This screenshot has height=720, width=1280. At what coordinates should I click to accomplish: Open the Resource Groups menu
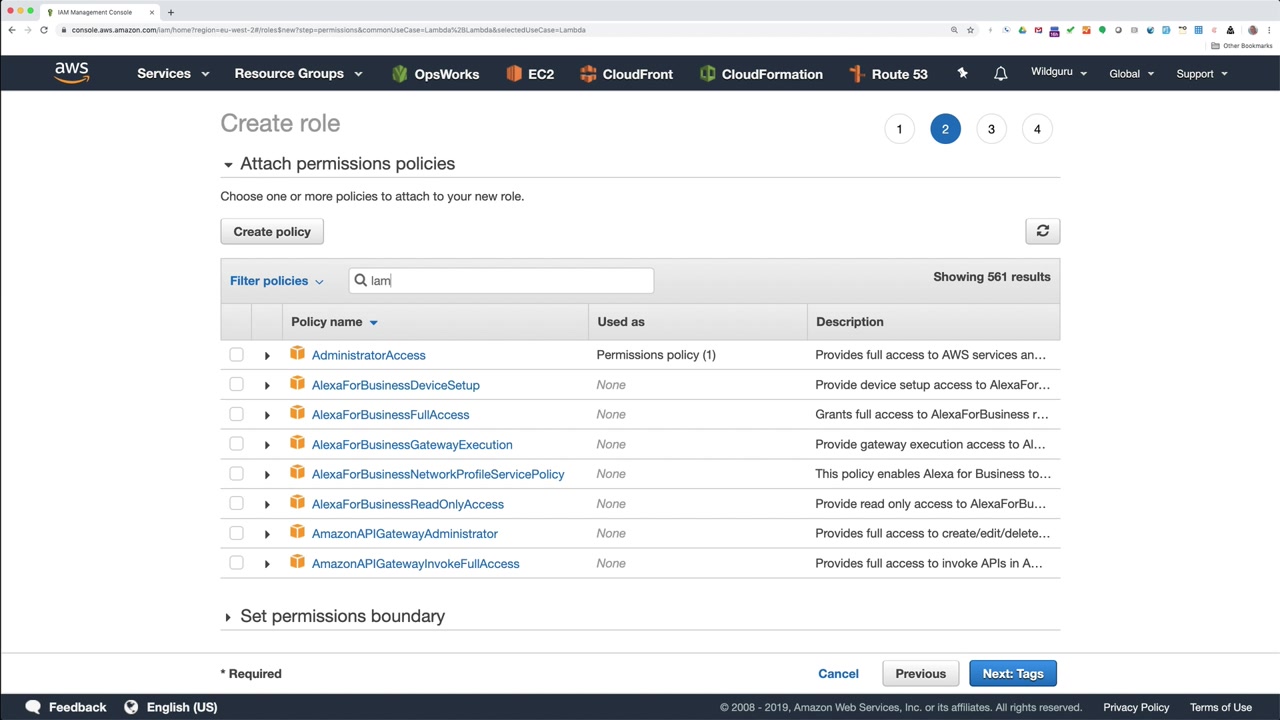click(298, 74)
